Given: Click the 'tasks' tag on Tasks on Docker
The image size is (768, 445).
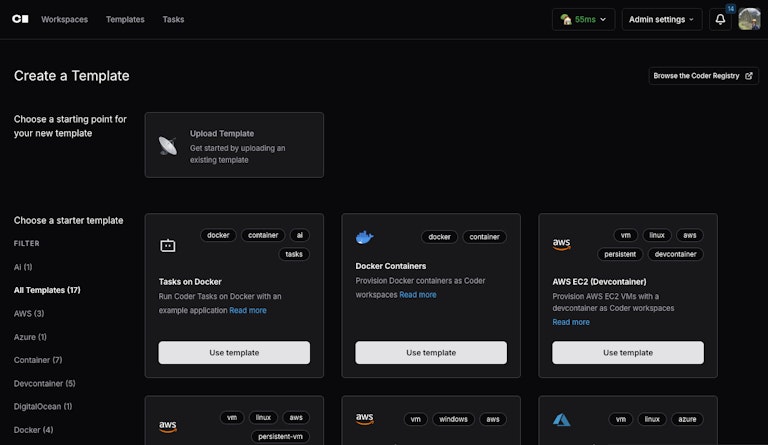Looking at the screenshot, I should (x=294, y=254).
